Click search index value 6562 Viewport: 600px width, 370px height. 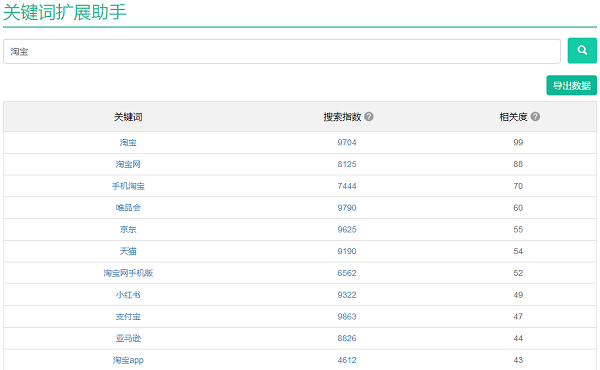(x=347, y=273)
